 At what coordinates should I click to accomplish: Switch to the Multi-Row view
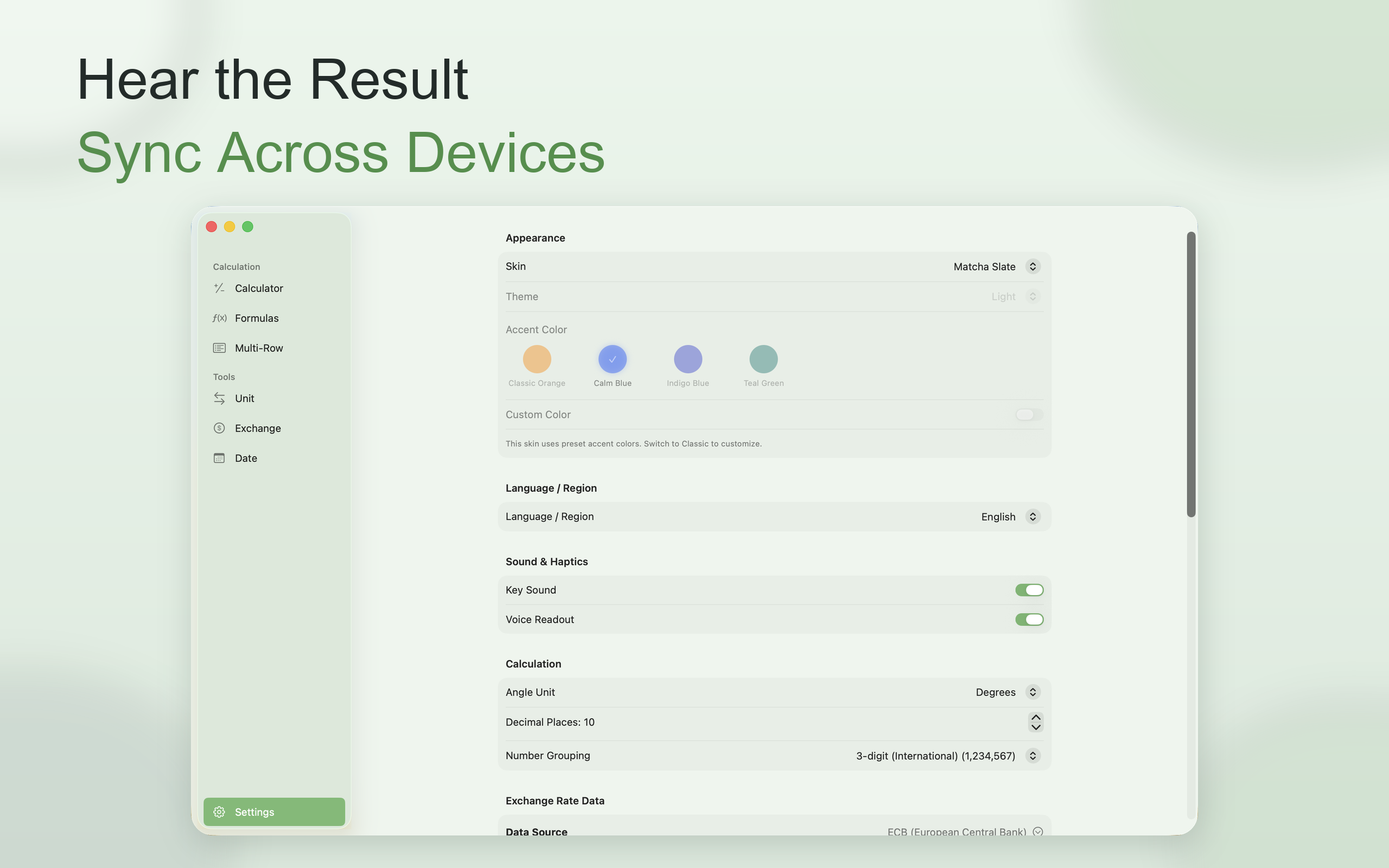coord(274,348)
